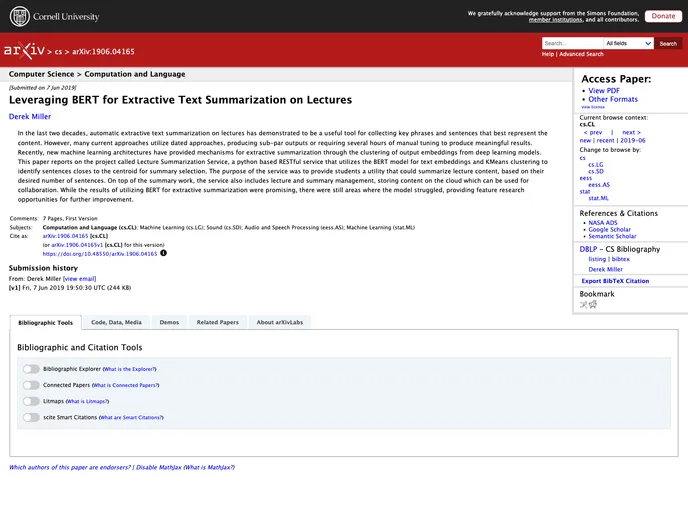Image resolution: width=688 pixels, height=512 pixels.
Task: Open What is the Explorer? link
Action: 129,369
